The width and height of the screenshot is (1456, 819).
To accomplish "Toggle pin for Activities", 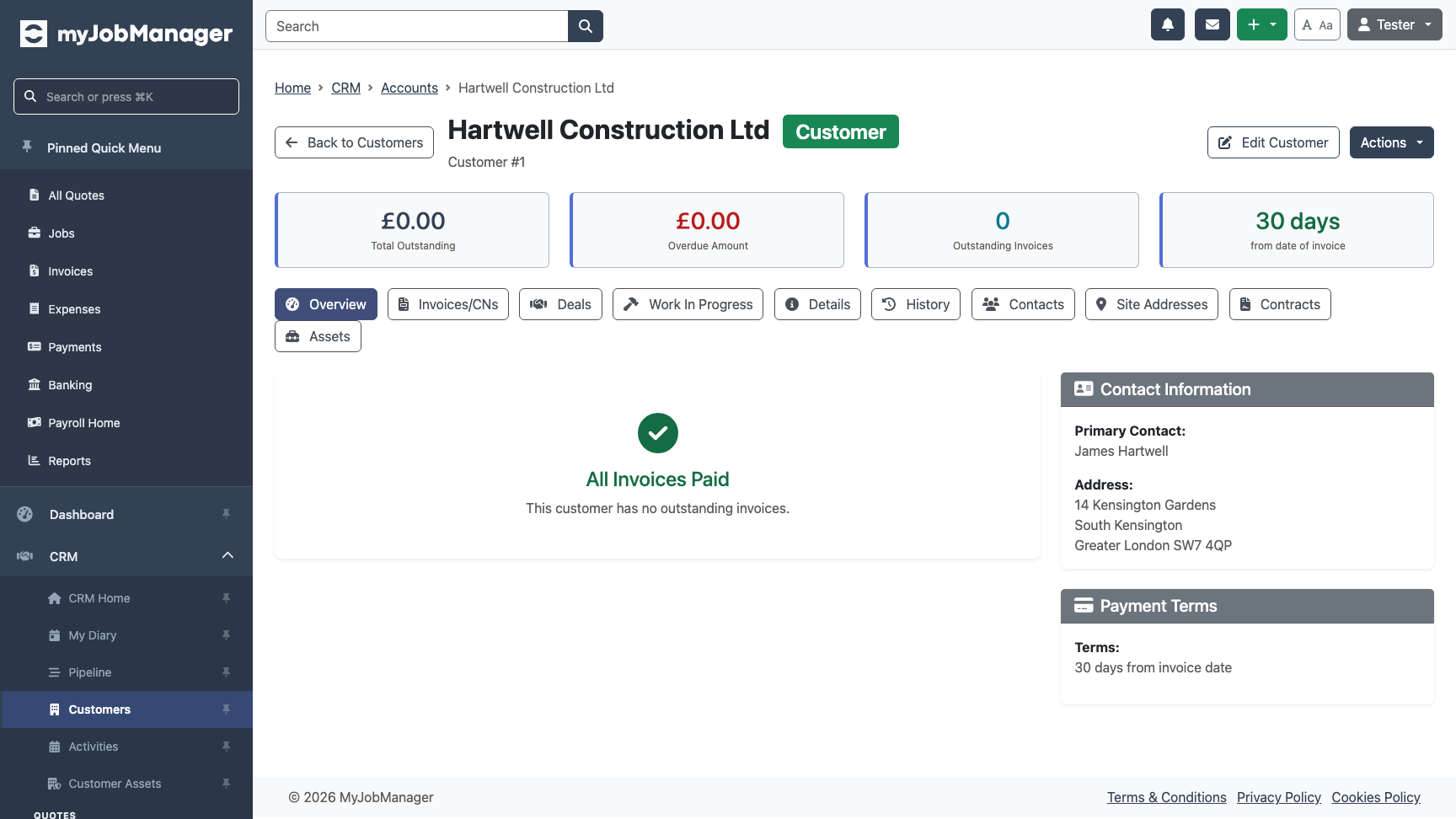I will (226, 747).
